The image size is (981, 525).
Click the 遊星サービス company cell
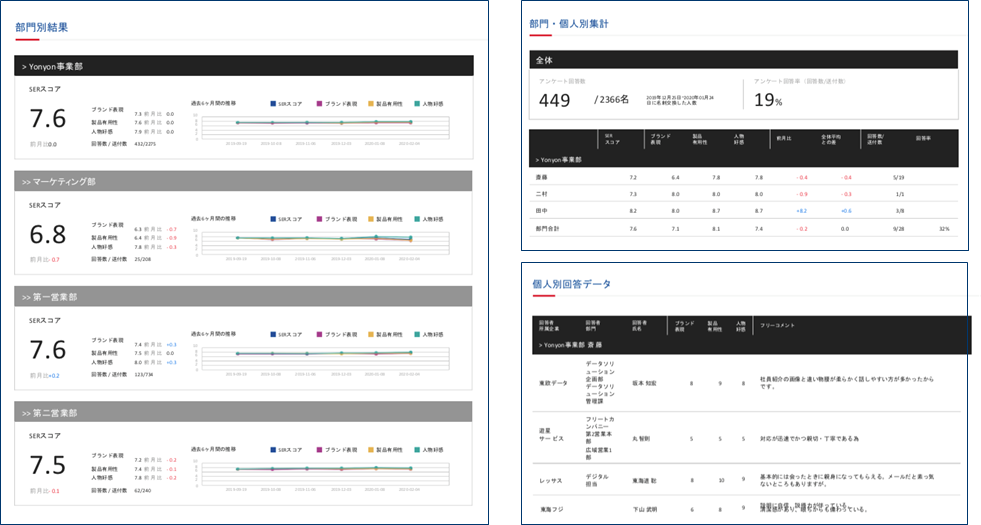pos(551,435)
